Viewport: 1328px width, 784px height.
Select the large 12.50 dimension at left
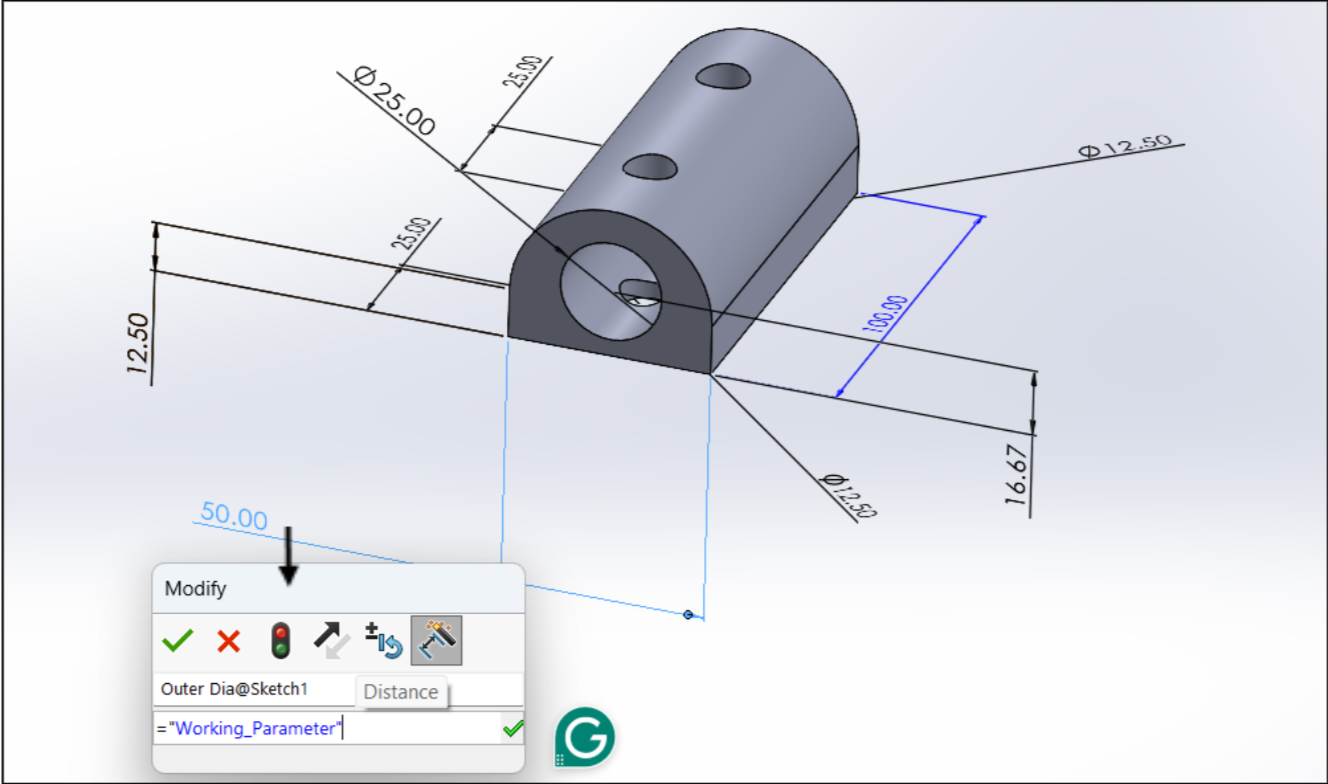[x=139, y=344]
